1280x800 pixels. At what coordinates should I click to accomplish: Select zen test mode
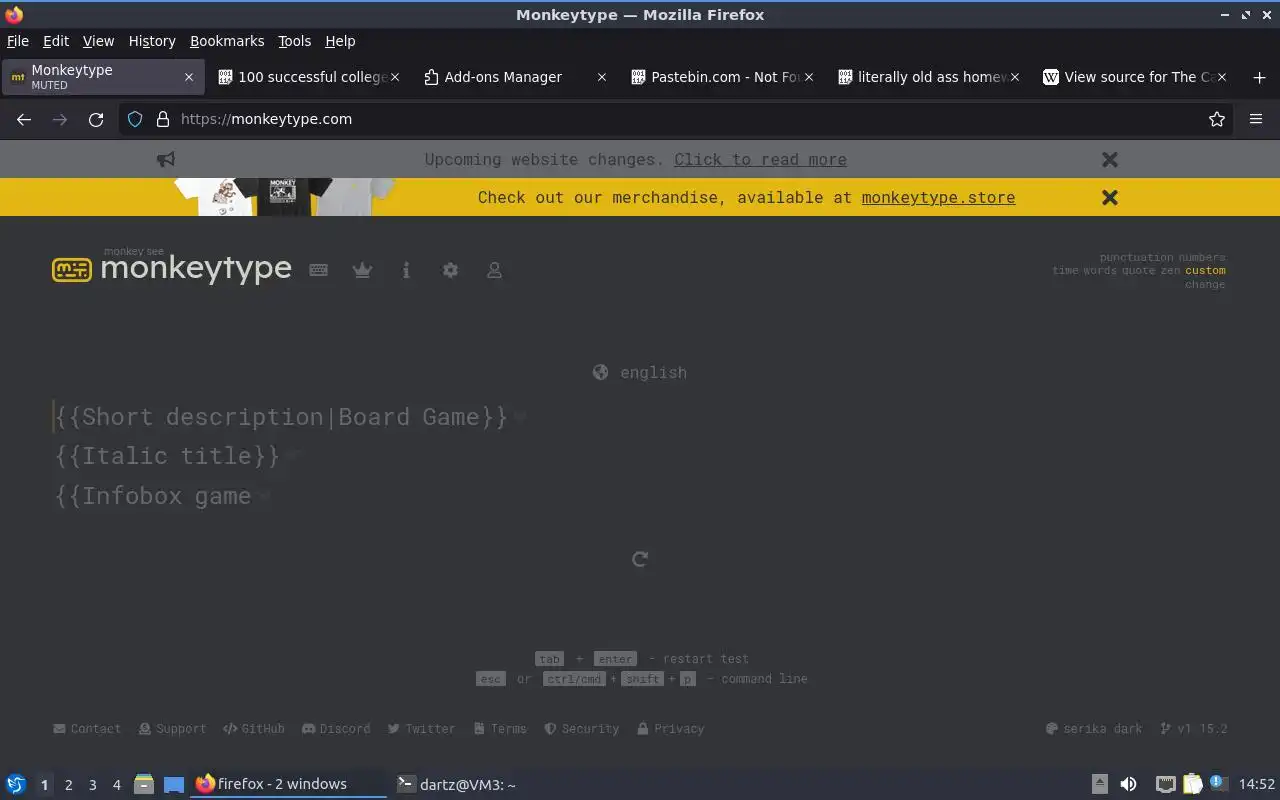(1170, 270)
